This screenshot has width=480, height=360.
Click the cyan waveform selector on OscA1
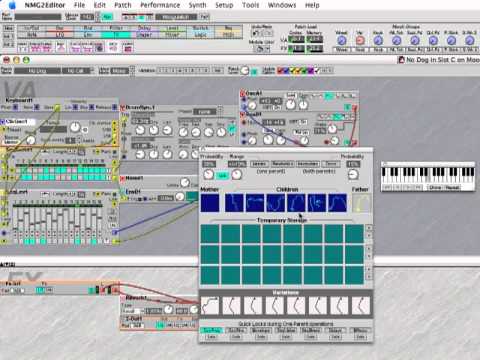329,96
